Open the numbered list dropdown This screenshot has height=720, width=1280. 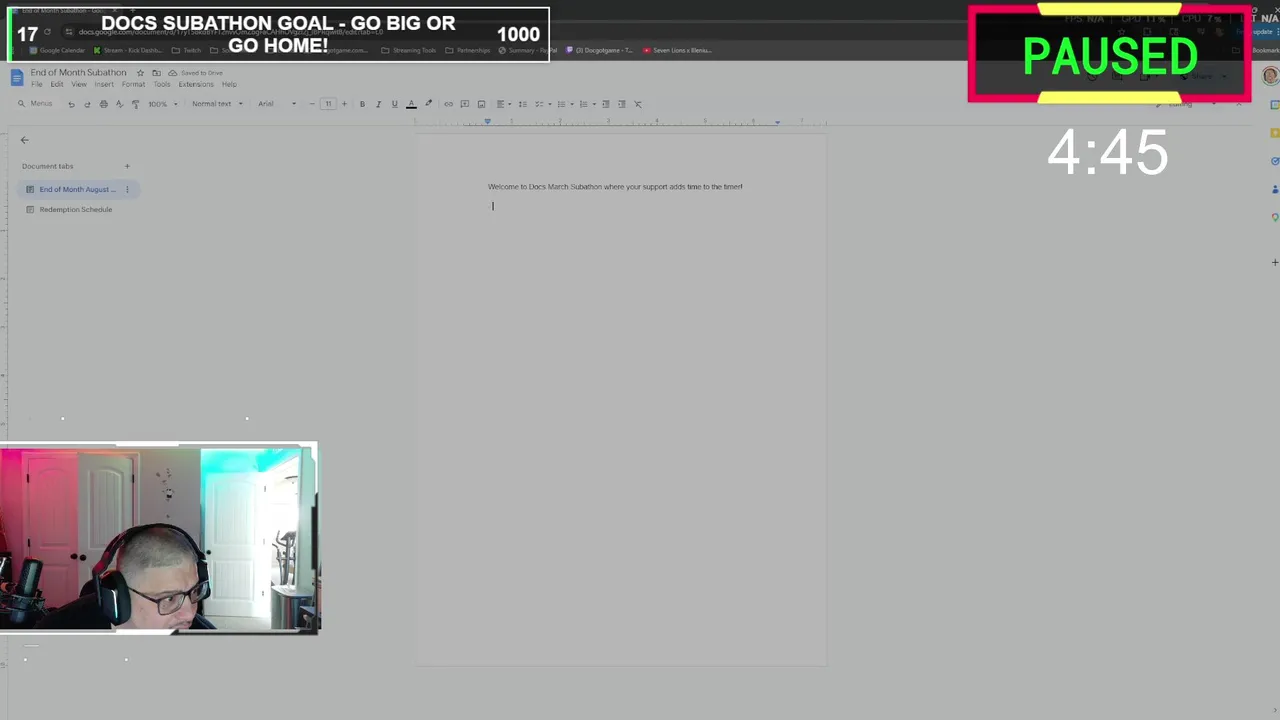click(585, 104)
